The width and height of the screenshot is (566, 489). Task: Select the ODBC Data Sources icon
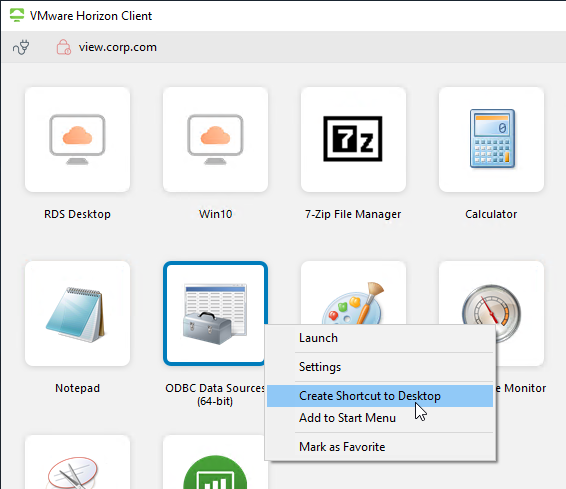click(x=215, y=313)
